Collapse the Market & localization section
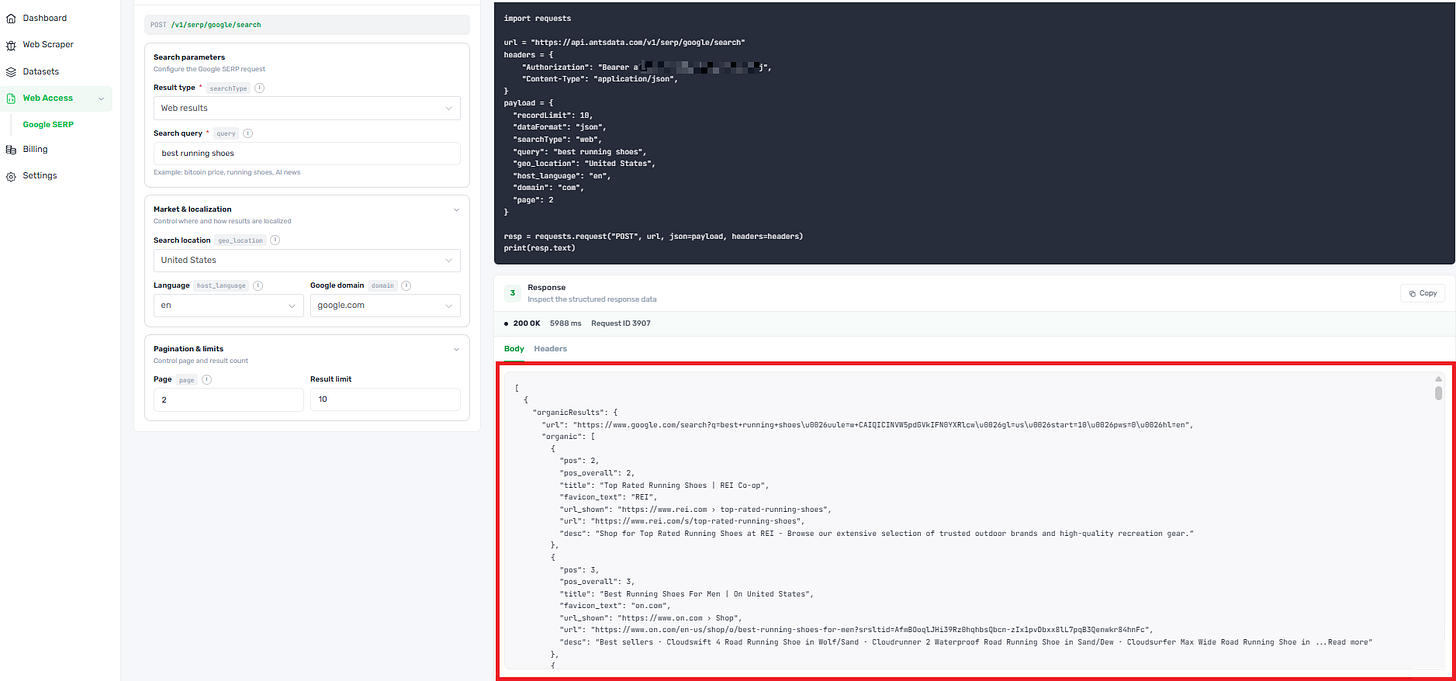Viewport: 1456px width, 681px height. (456, 210)
